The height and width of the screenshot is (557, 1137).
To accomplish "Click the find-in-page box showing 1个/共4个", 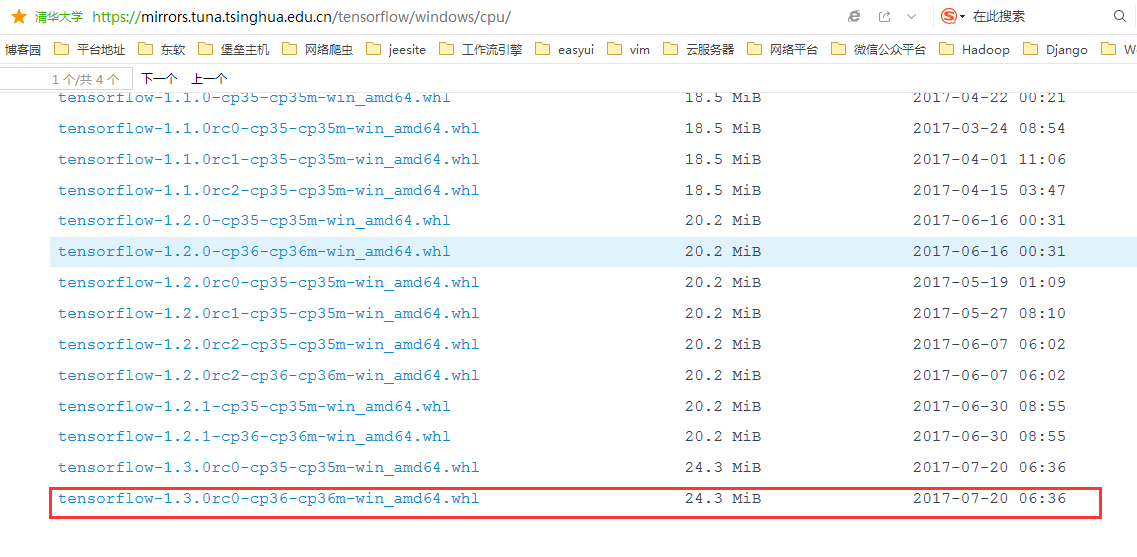I will tap(65, 78).
